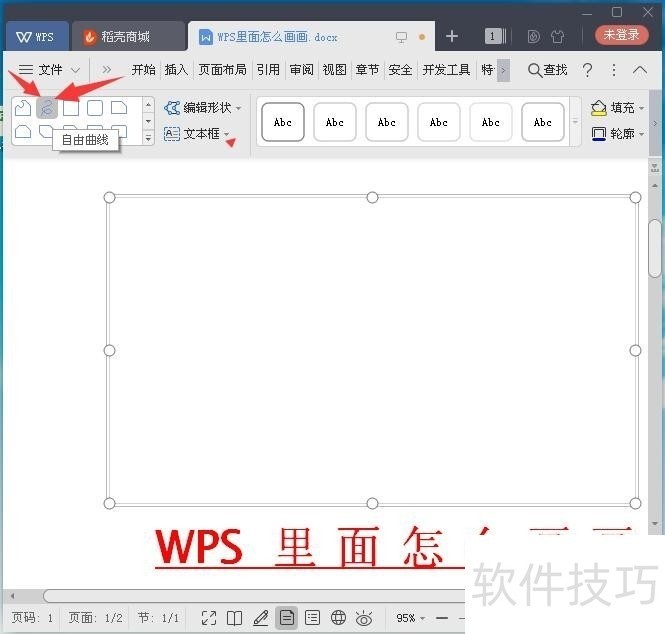
Task: Open the 填充 fill dropdown arrow
Action: click(x=642, y=109)
